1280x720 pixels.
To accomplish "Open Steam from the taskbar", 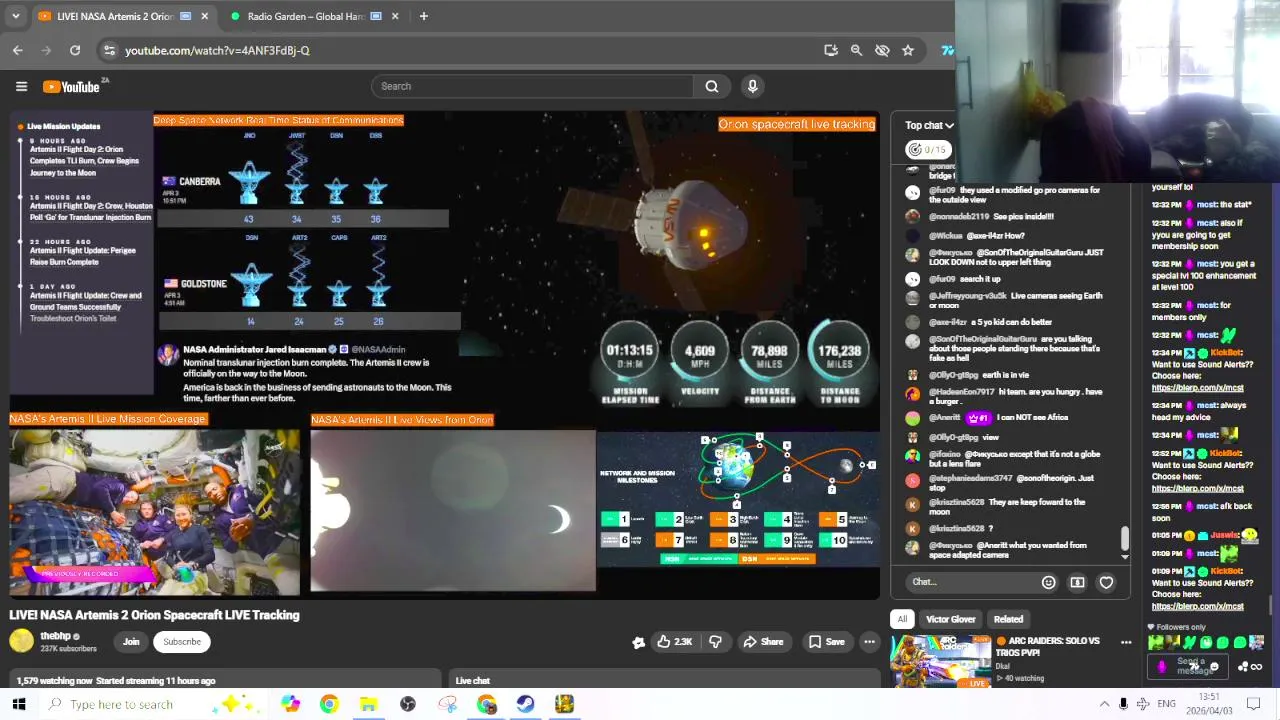I will (x=525, y=704).
